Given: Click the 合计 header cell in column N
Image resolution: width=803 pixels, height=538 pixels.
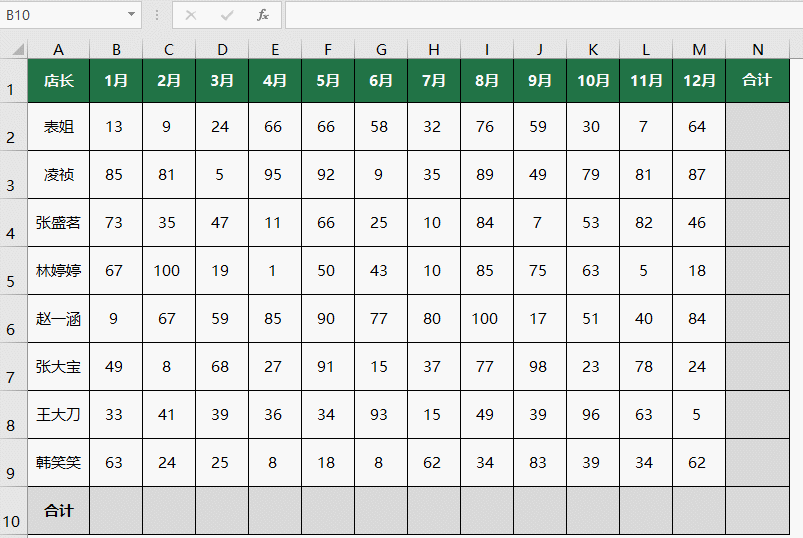Looking at the screenshot, I should 757,80.
